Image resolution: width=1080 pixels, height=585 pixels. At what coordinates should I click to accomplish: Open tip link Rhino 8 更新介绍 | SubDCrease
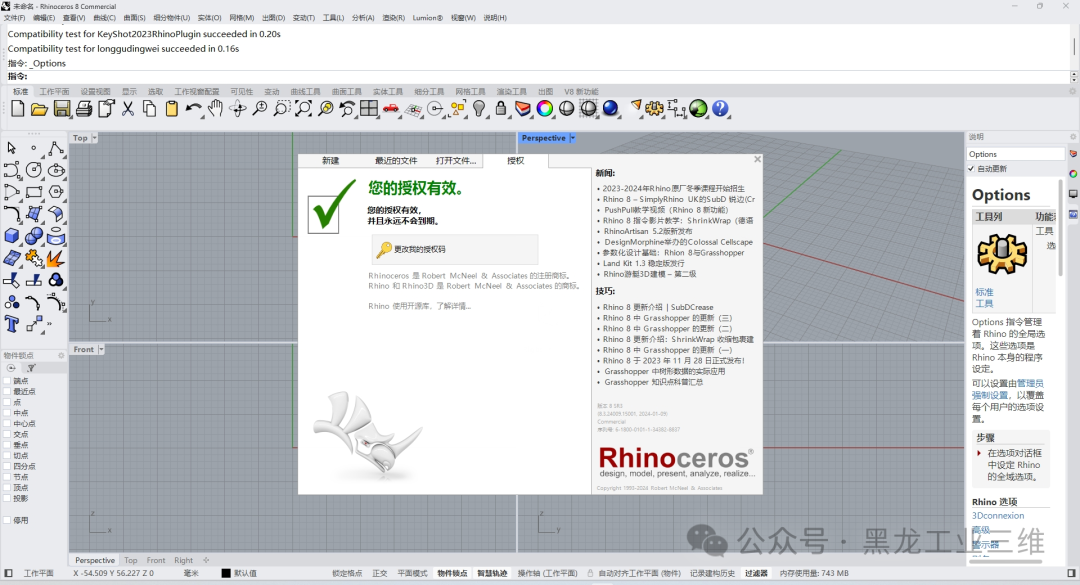[658, 307]
